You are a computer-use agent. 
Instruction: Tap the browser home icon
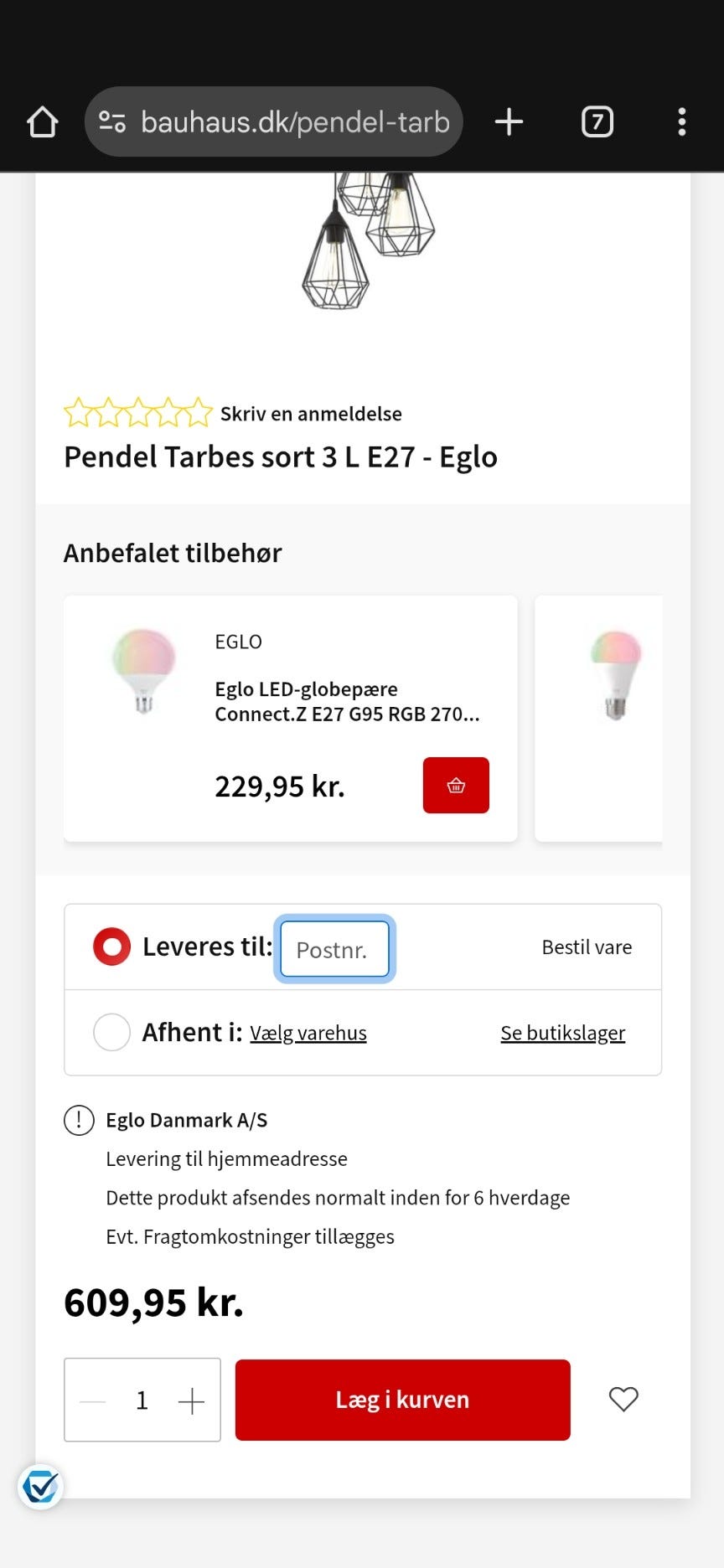tap(43, 122)
